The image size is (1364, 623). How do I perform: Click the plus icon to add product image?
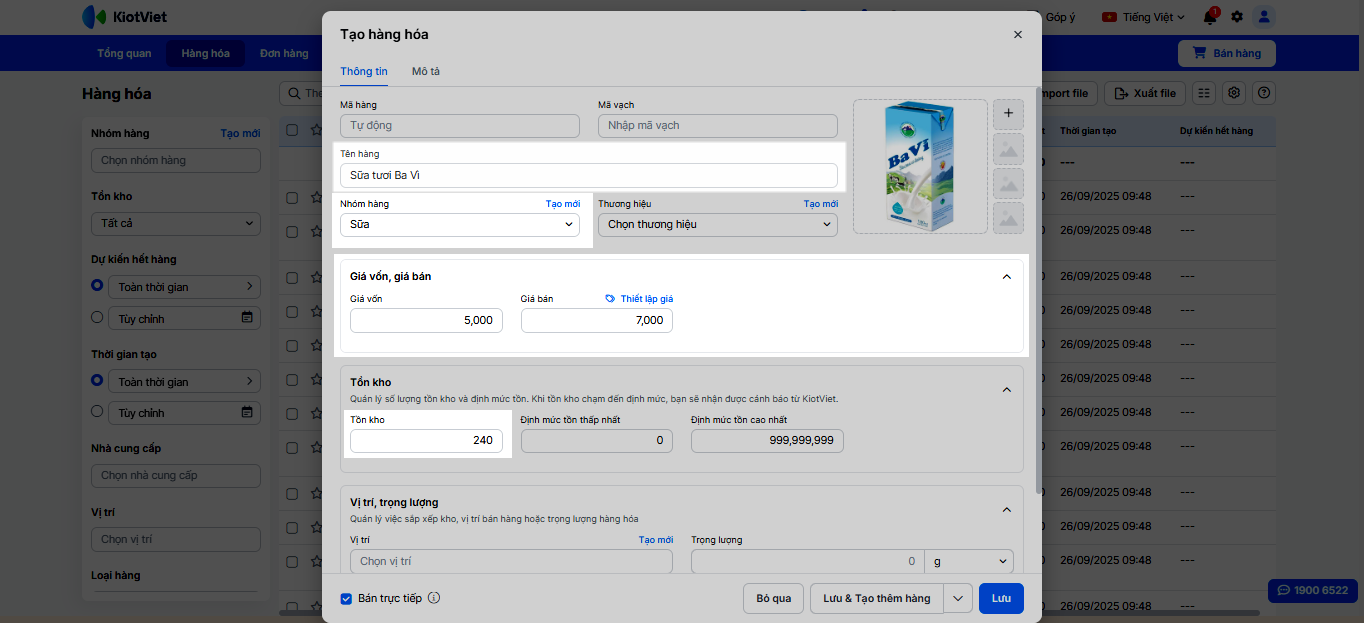[1008, 114]
